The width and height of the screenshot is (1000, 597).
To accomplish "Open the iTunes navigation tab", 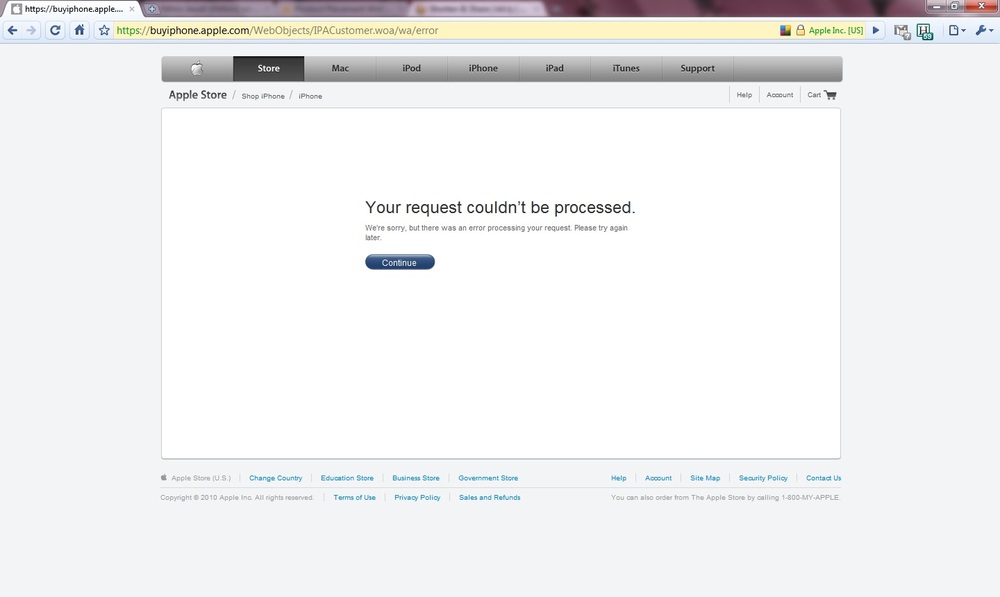I will [x=626, y=69].
